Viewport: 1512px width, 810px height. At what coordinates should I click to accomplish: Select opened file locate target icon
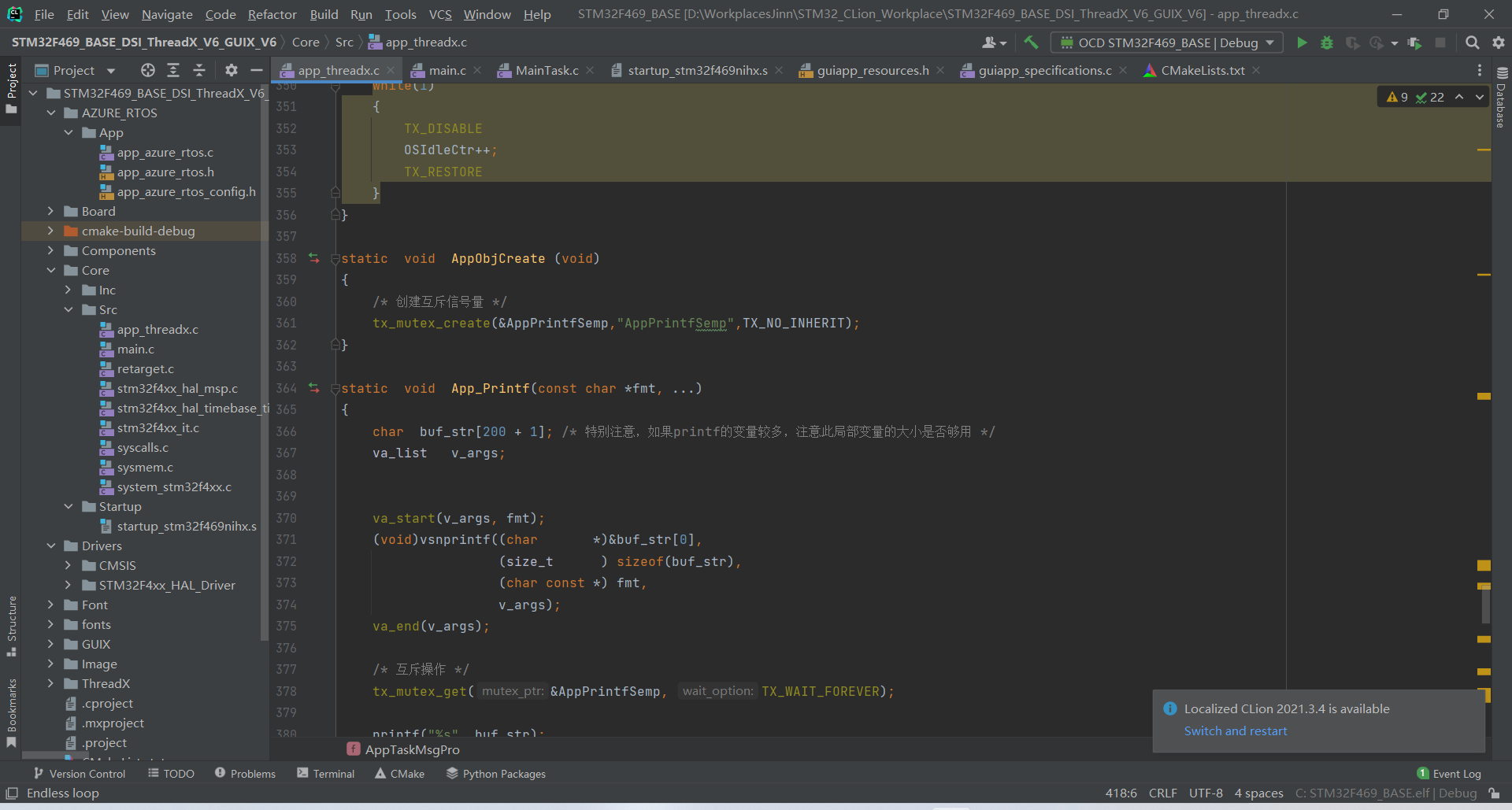click(147, 70)
